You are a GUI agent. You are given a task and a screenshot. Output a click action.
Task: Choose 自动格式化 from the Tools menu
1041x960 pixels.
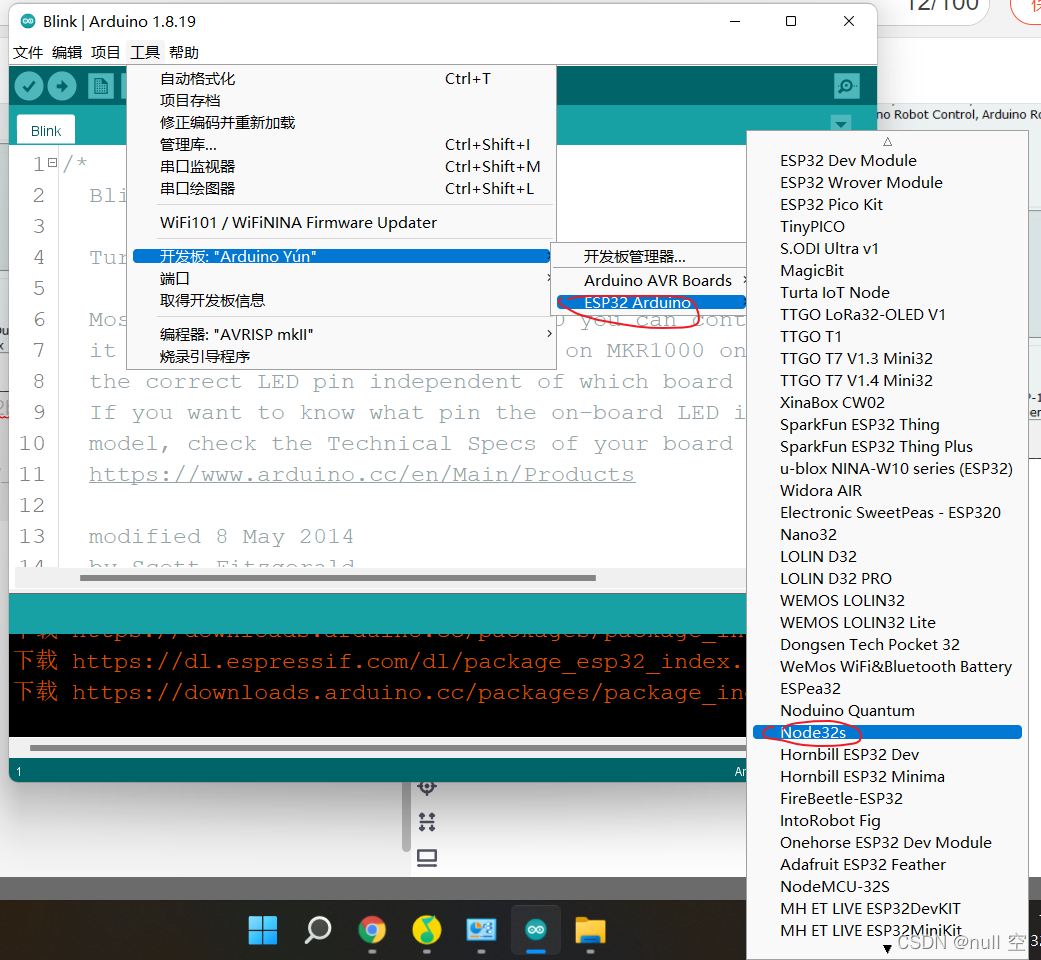coord(341,79)
